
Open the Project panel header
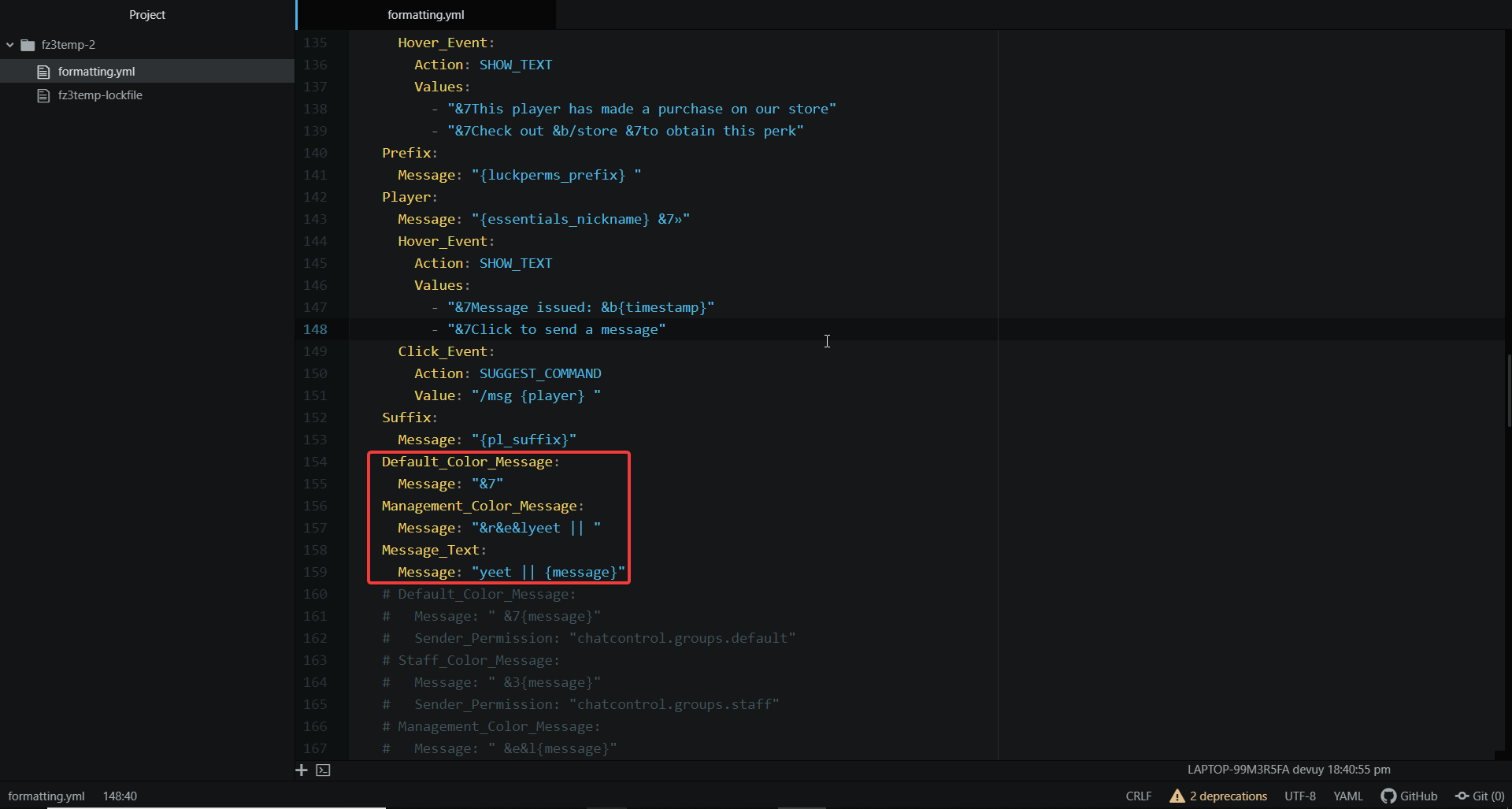[147, 14]
